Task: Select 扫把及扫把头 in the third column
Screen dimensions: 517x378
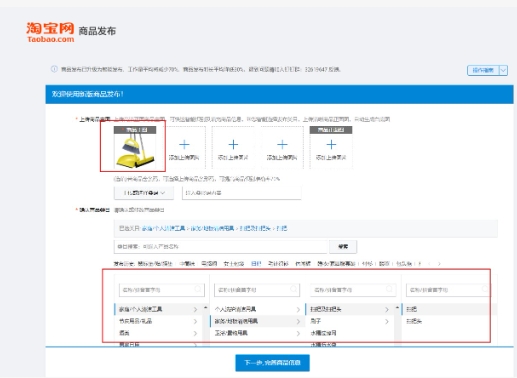Action: 349,309
